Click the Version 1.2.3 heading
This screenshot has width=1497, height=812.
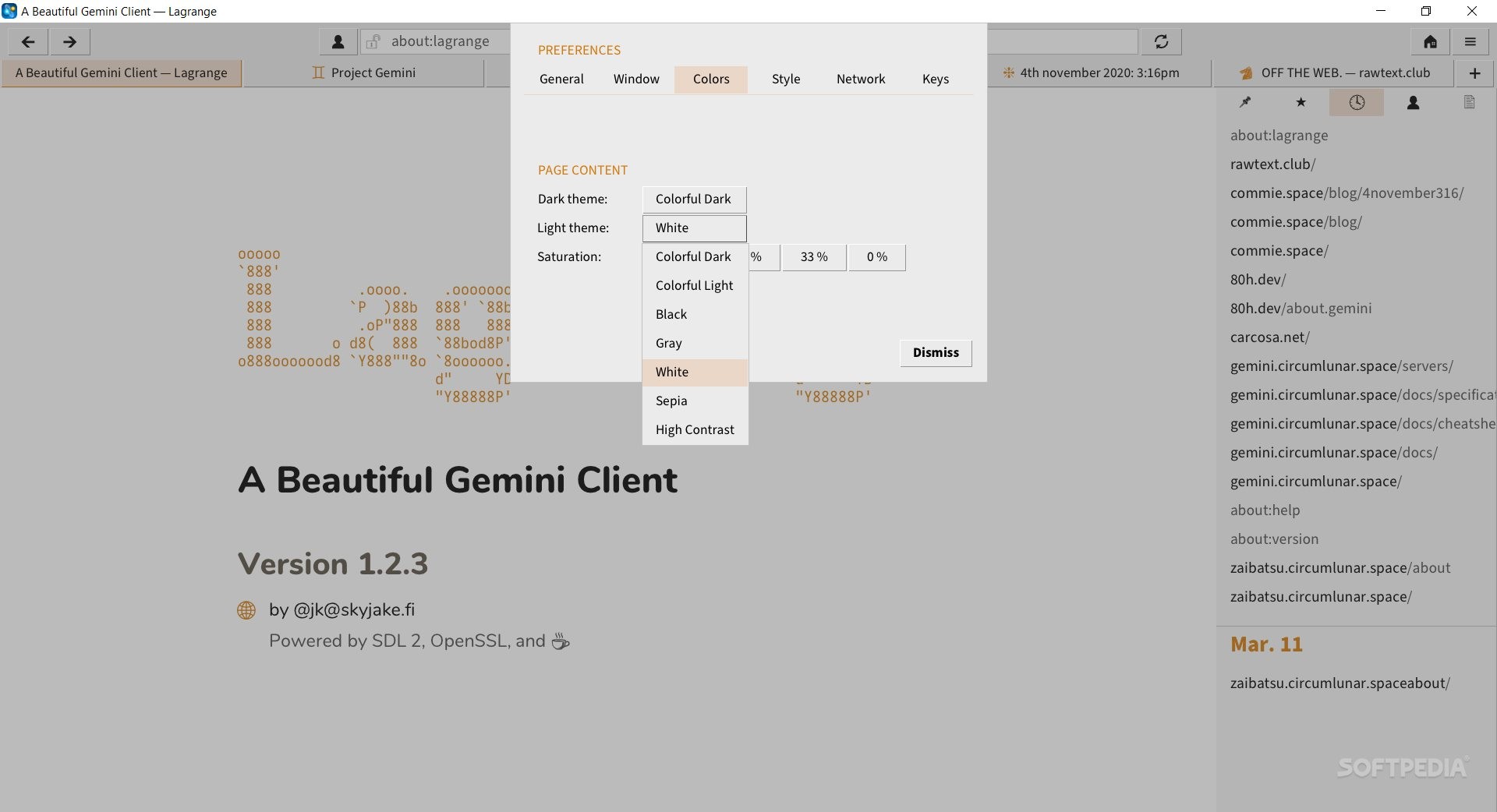[x=333, y=563]
